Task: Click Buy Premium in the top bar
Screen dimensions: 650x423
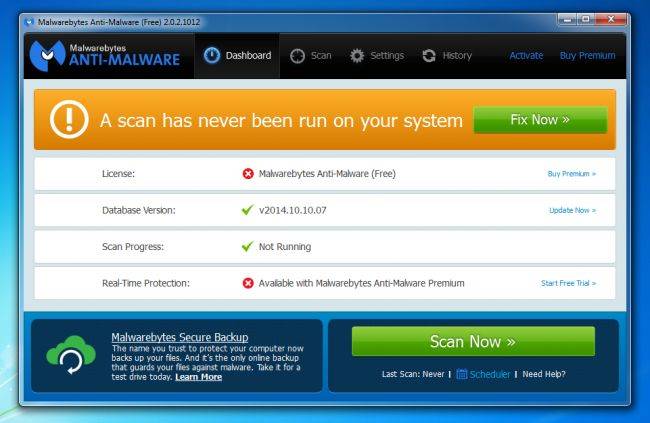Action: point(587,56)
